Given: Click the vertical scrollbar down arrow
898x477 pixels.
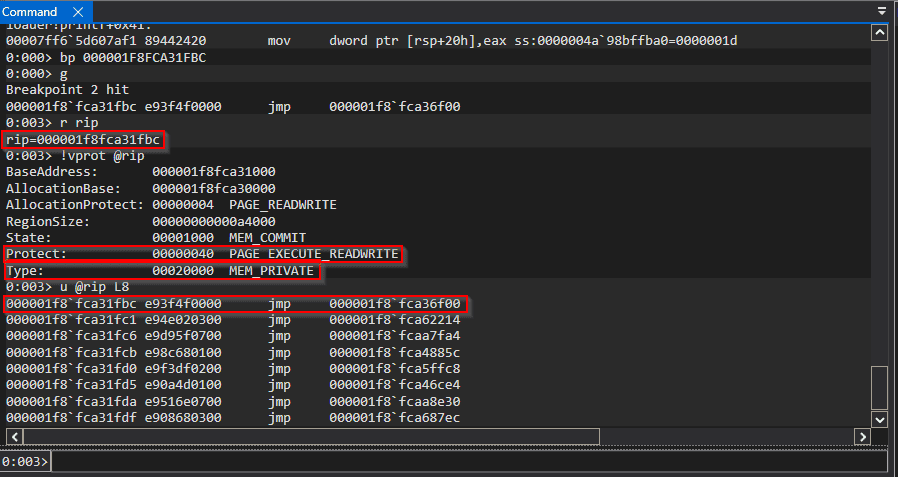Looking at the screenshot, I should [x=880, y=419].
